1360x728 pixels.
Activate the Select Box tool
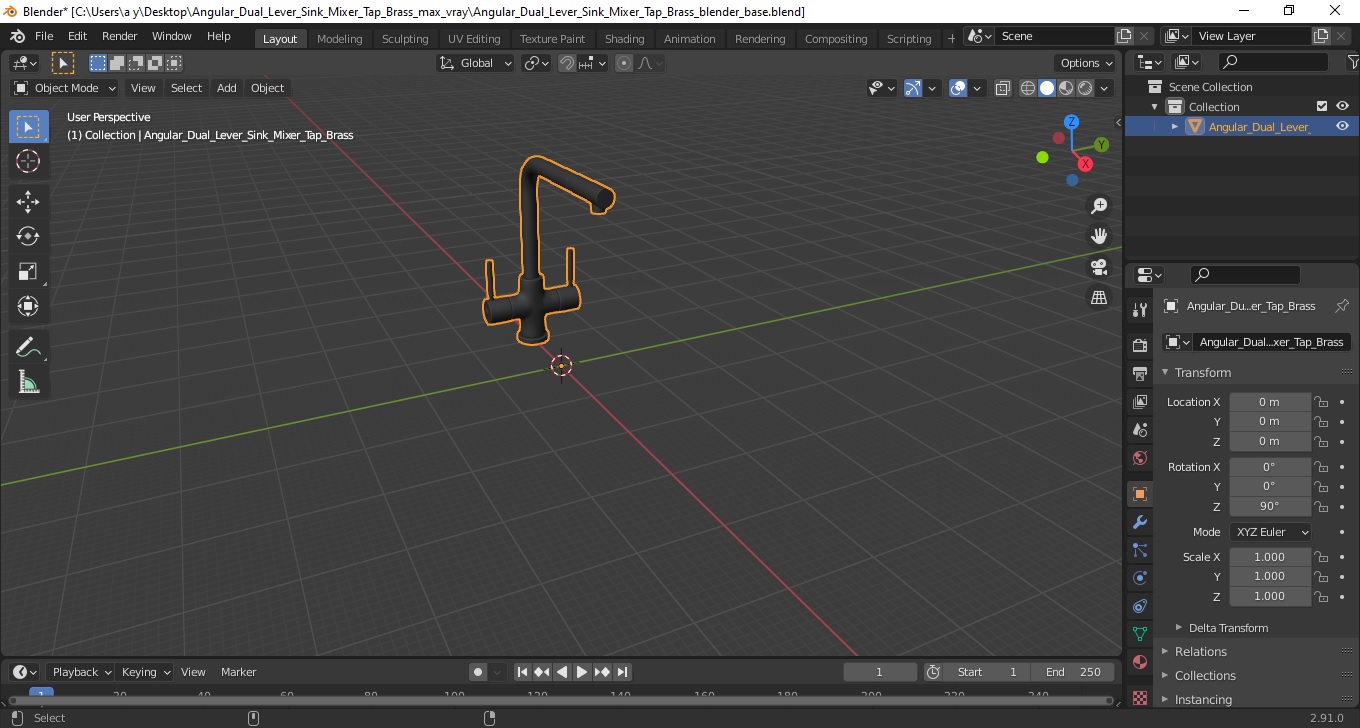tap(28, 126)
